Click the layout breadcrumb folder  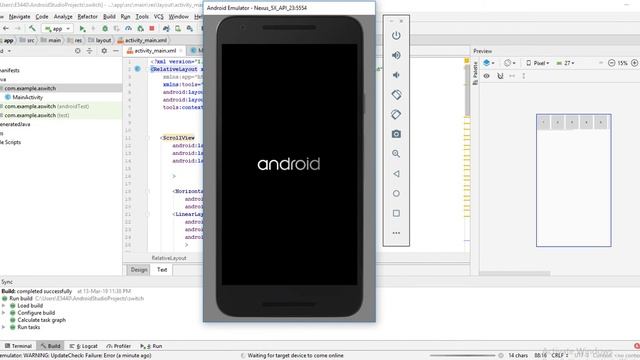(x=99, y=40)
